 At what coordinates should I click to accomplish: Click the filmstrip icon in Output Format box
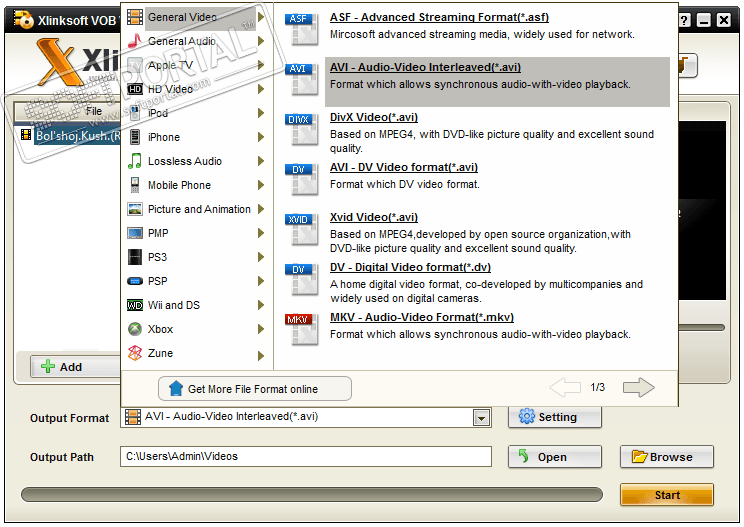132,417
